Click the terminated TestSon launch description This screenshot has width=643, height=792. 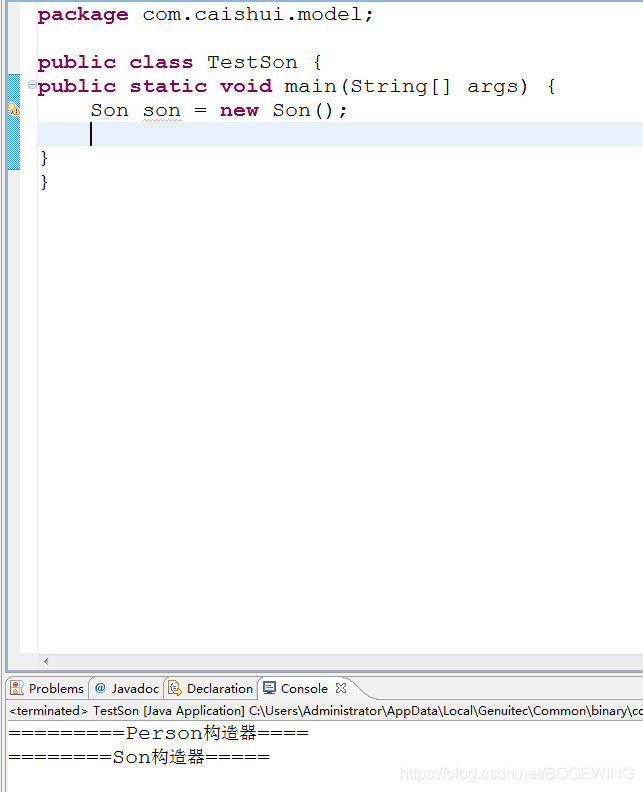[325, 711]
